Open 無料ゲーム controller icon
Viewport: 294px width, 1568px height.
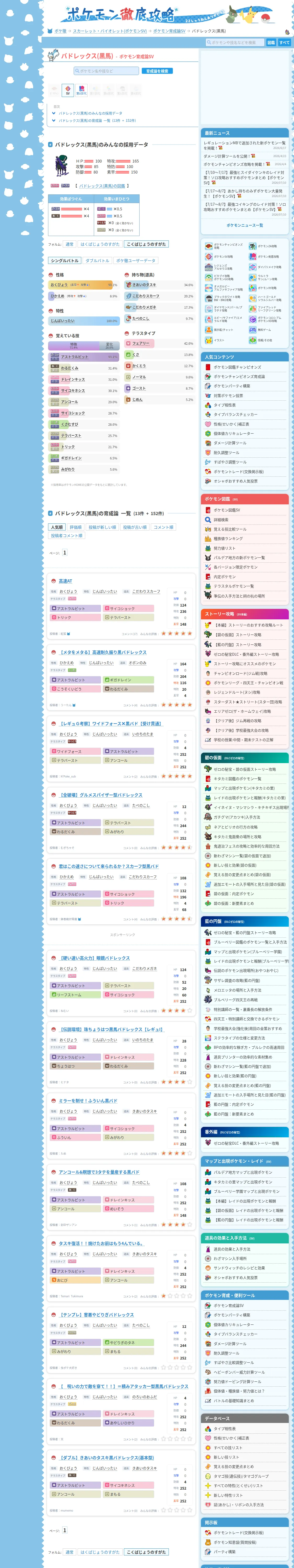[x=253, y=330]
